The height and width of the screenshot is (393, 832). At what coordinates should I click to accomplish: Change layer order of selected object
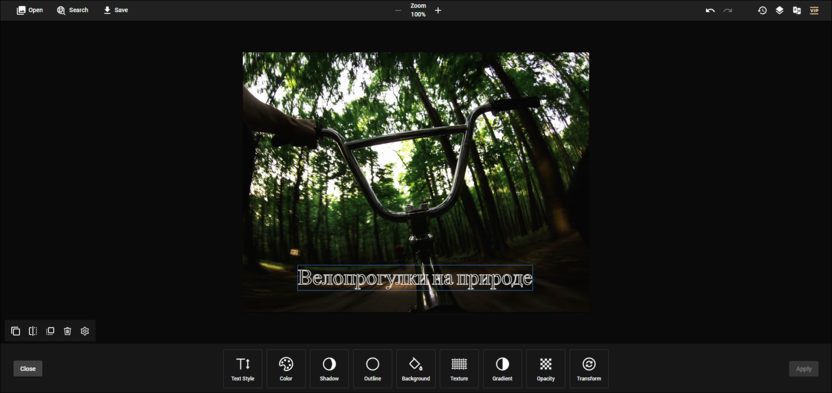(x=50, y=331)
